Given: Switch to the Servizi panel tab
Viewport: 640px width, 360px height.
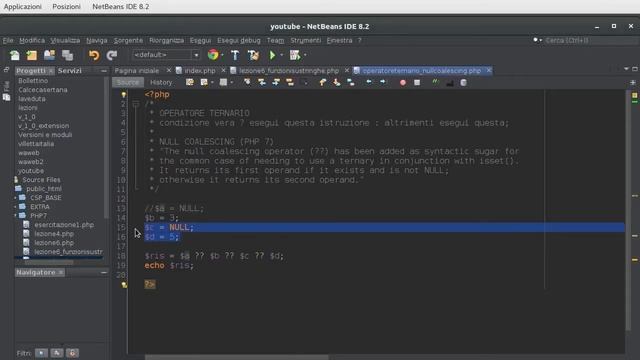Looking at the screenshot, I should coord(69,71).
